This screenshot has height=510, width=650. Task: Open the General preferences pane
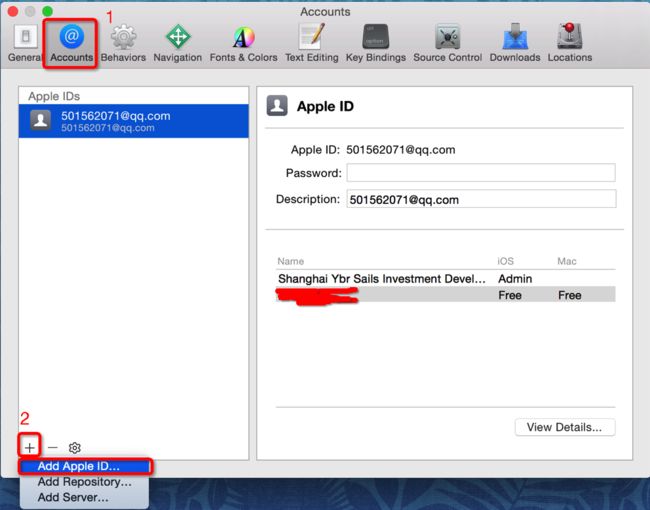(x=25, y=43)
